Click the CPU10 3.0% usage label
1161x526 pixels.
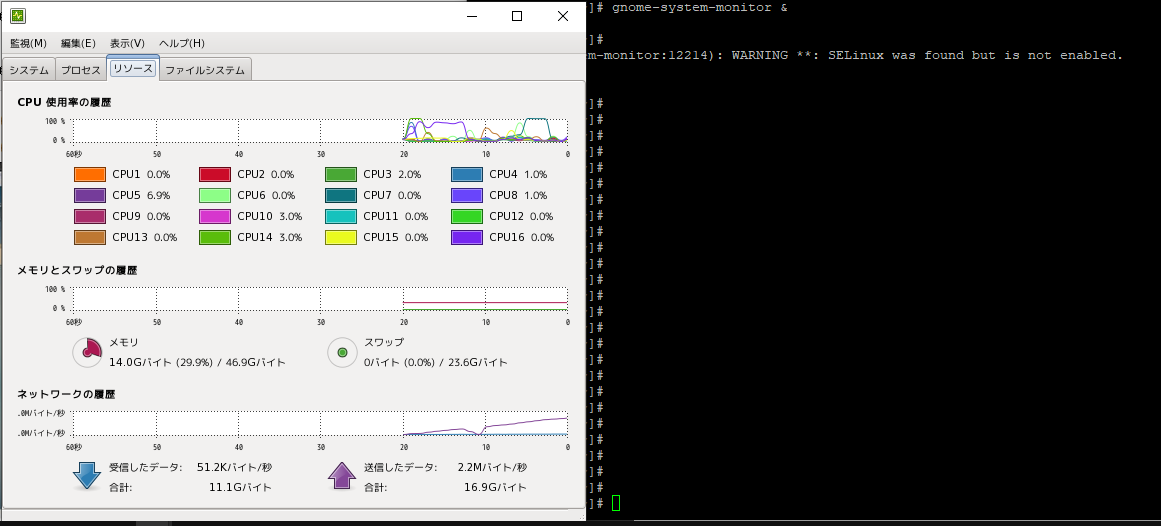pos(270,216)
